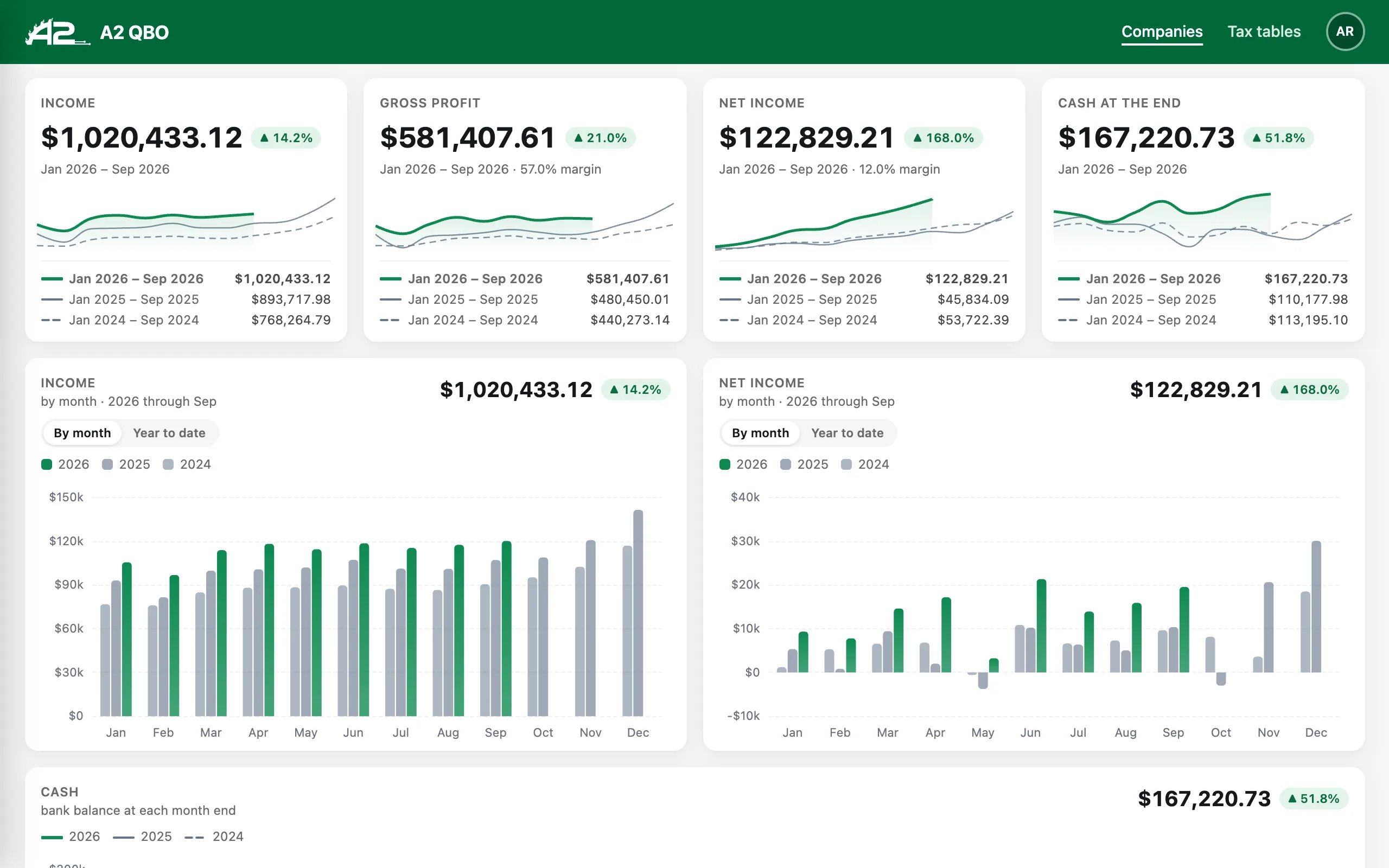Open the AR user avatar menu
Image resolution: width=1389 pixels, height=868 pixels.
click(1345, 31)
